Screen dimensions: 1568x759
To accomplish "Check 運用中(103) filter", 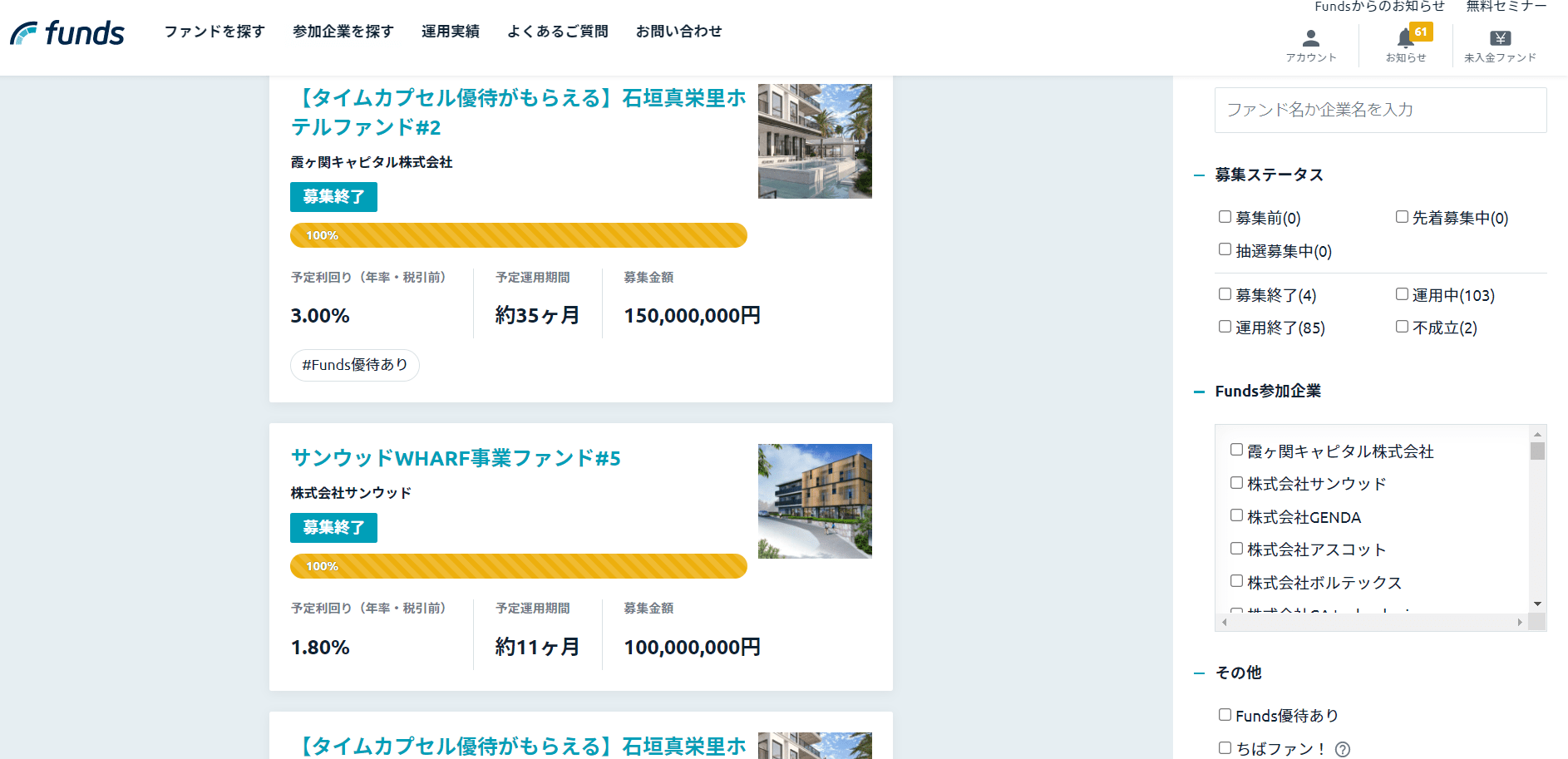I will [1402, 294].
